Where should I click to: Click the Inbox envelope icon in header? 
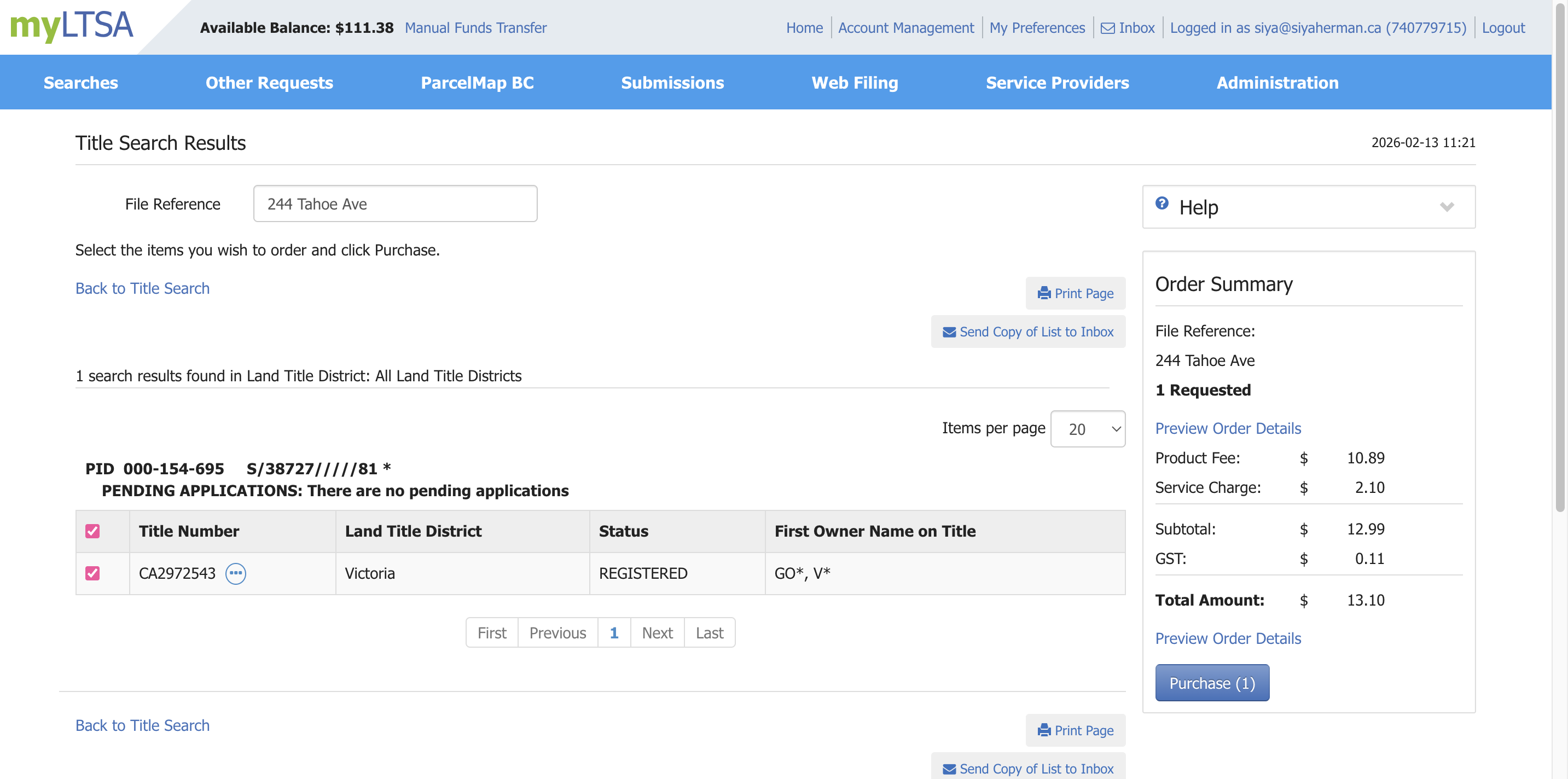pos(1108,28)
